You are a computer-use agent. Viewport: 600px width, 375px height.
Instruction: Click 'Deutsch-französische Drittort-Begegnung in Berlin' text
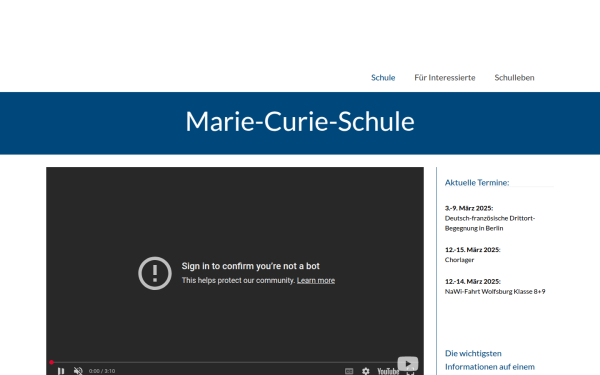point(490,223)
